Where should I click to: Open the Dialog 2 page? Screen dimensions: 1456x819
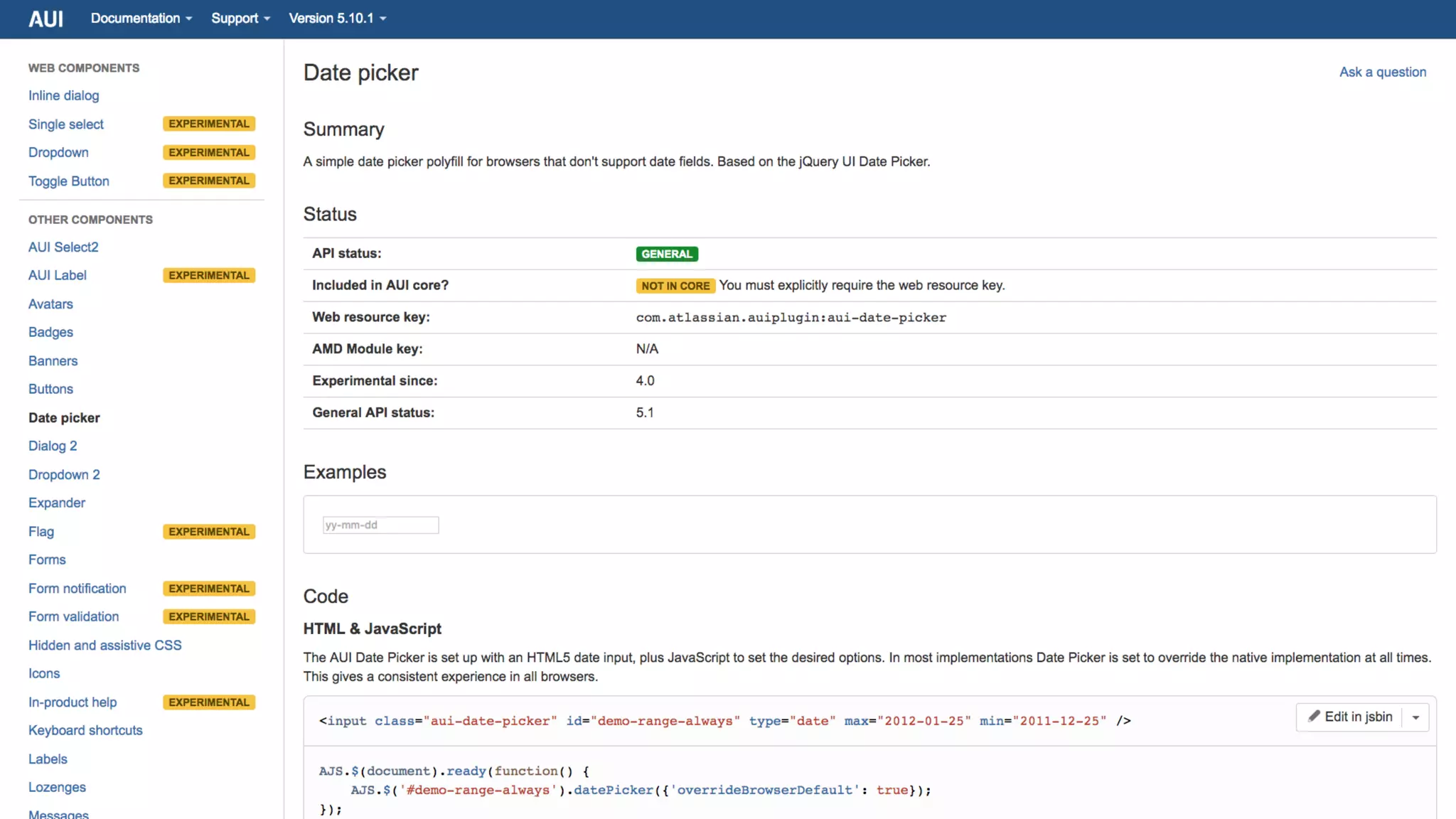click(53, 446)
